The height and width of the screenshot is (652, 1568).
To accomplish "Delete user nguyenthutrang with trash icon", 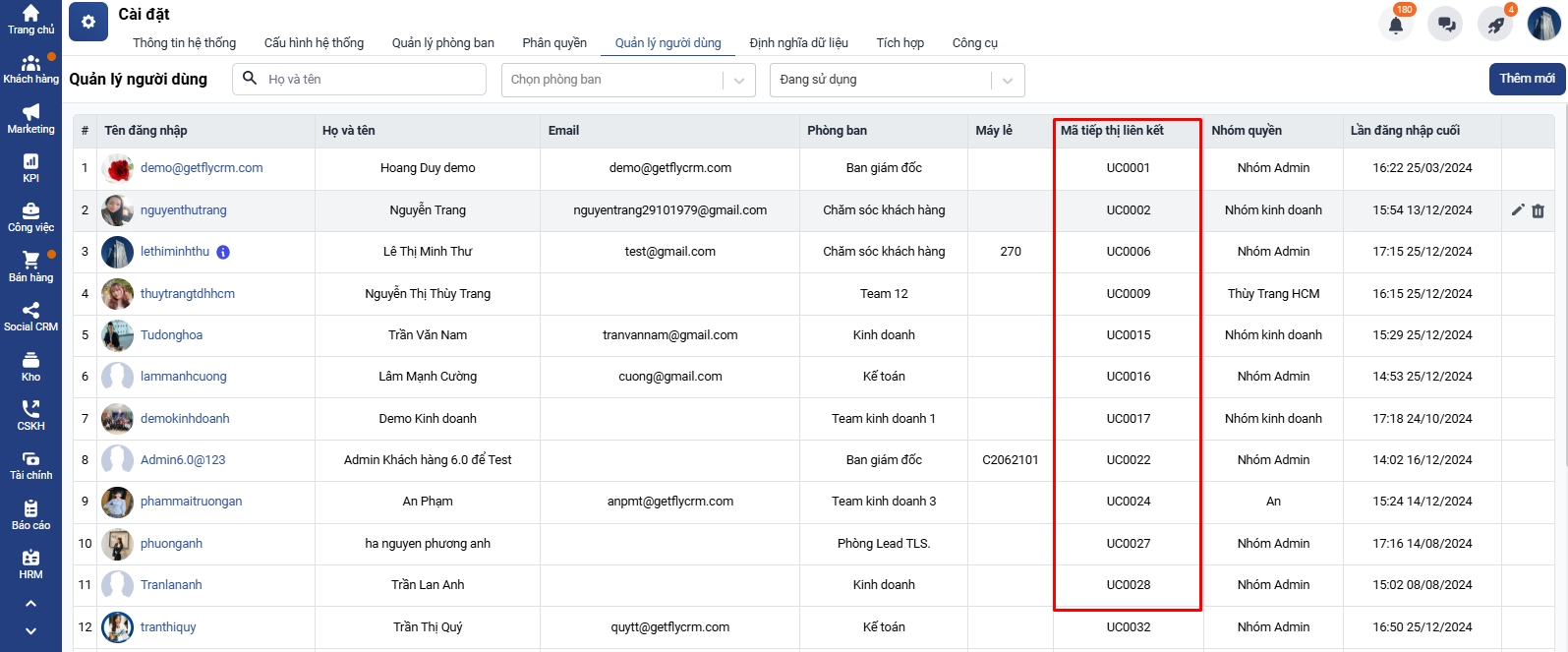I will 1539,210.
